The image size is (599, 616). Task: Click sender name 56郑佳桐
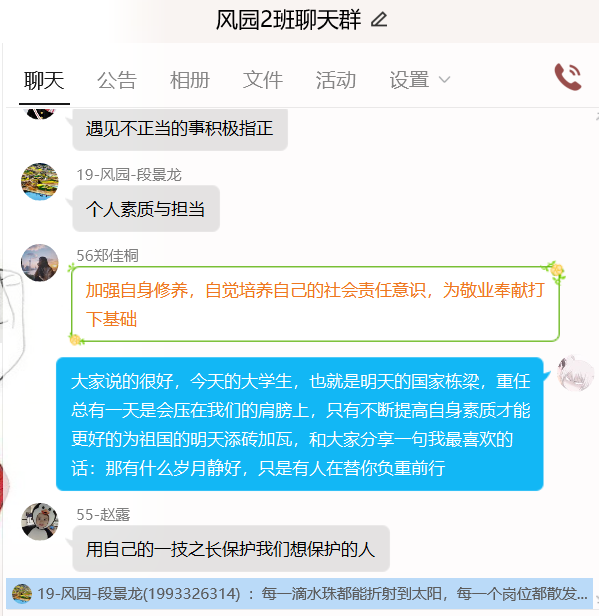point(107,255)
